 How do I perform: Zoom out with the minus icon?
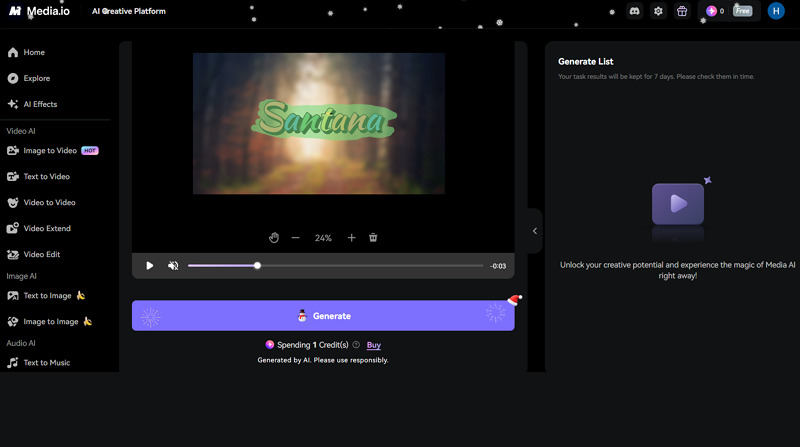295,238
